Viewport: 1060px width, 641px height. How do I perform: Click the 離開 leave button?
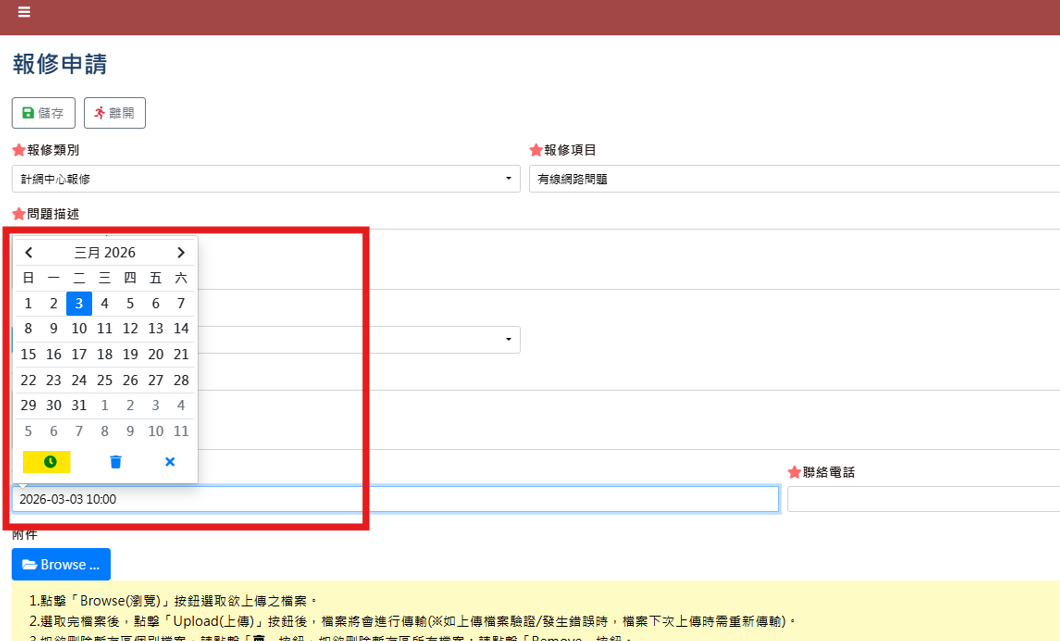[x=115, y=113]
